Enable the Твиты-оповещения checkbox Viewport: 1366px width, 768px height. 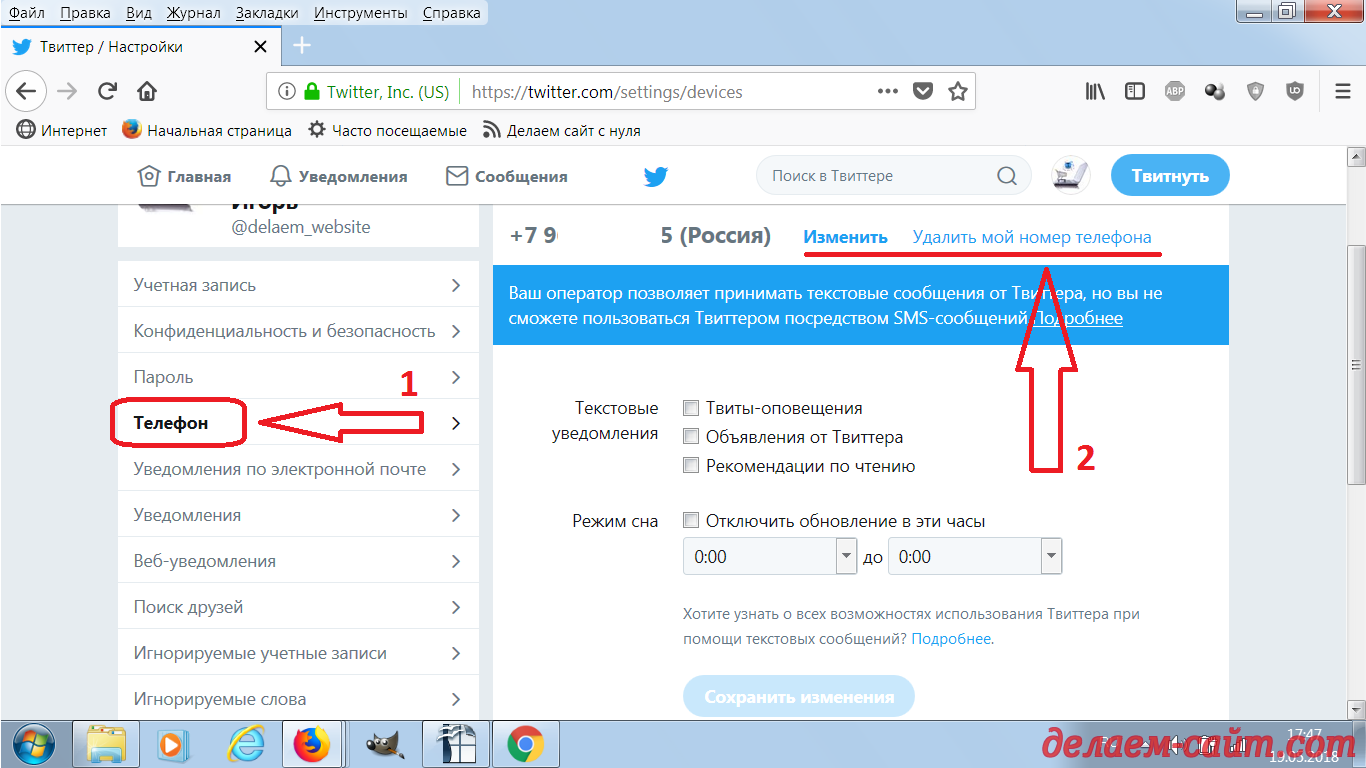tap(691, 408)
